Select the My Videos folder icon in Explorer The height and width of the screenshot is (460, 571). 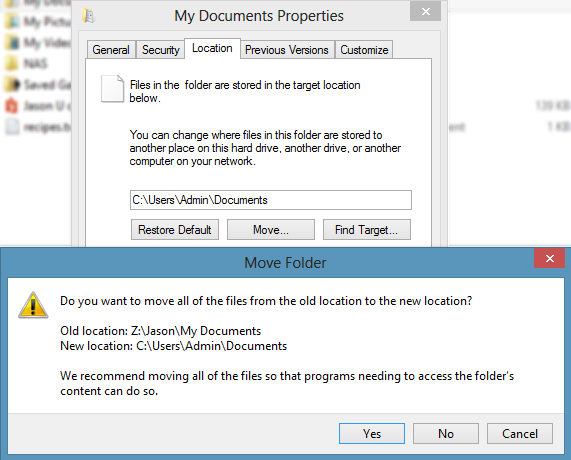[x=12, y=43]
